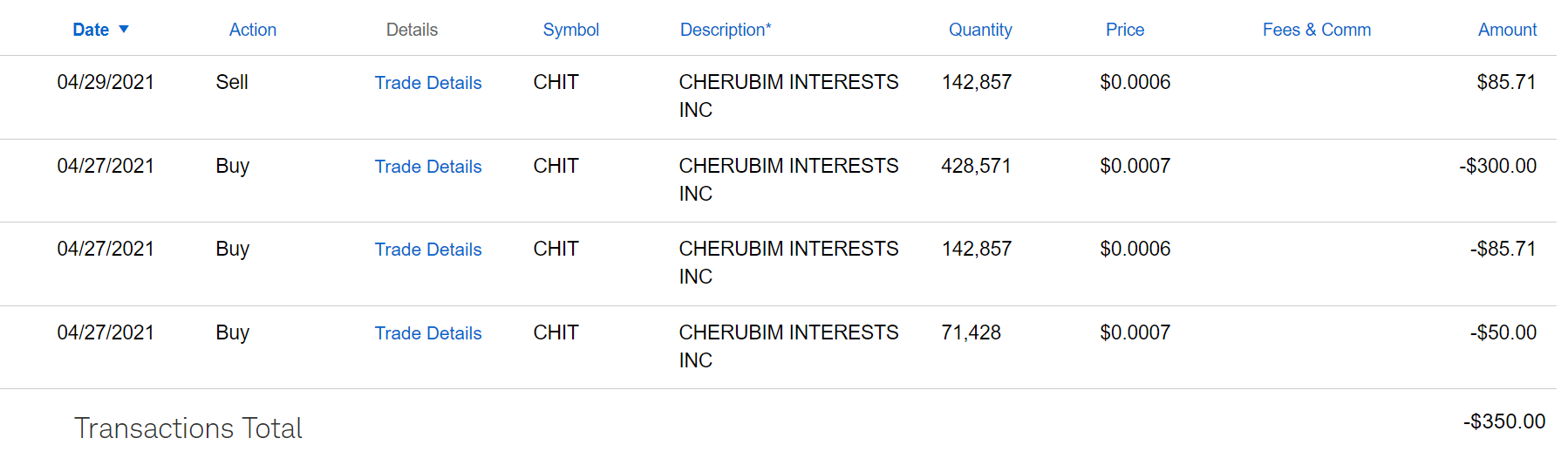The image size is (1568, 452).
Task: Click CHIT symbol in the Sell row
Action: [x=556, y=82]
